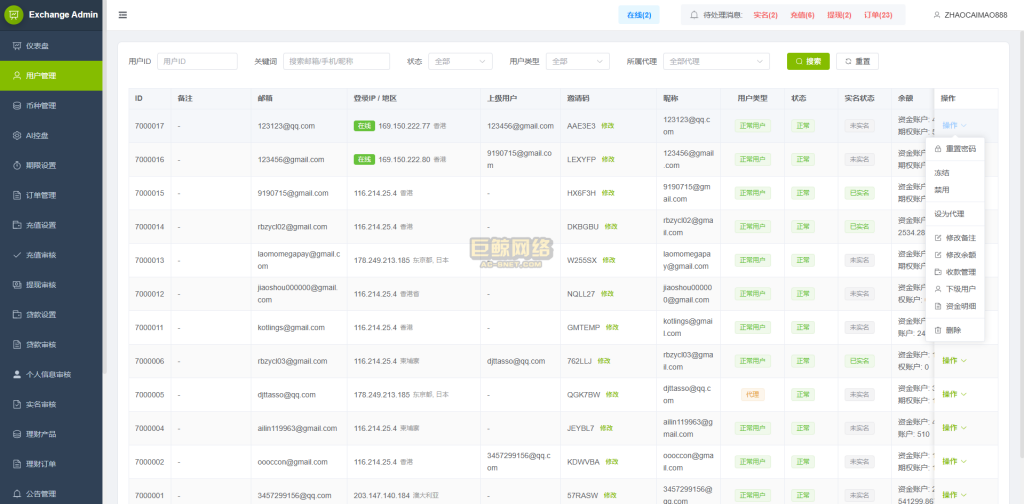
Task: Open 贷款设置 via its folder icon
Action: tap(17, 315)
